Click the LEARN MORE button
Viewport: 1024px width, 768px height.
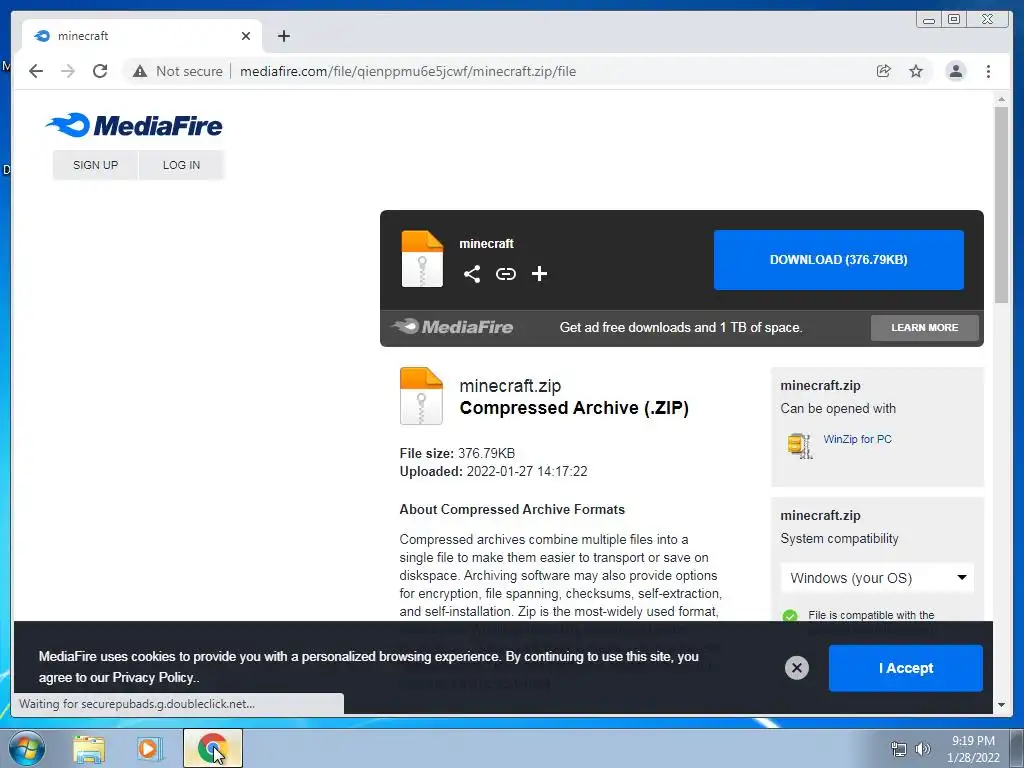tap(925, 328)
